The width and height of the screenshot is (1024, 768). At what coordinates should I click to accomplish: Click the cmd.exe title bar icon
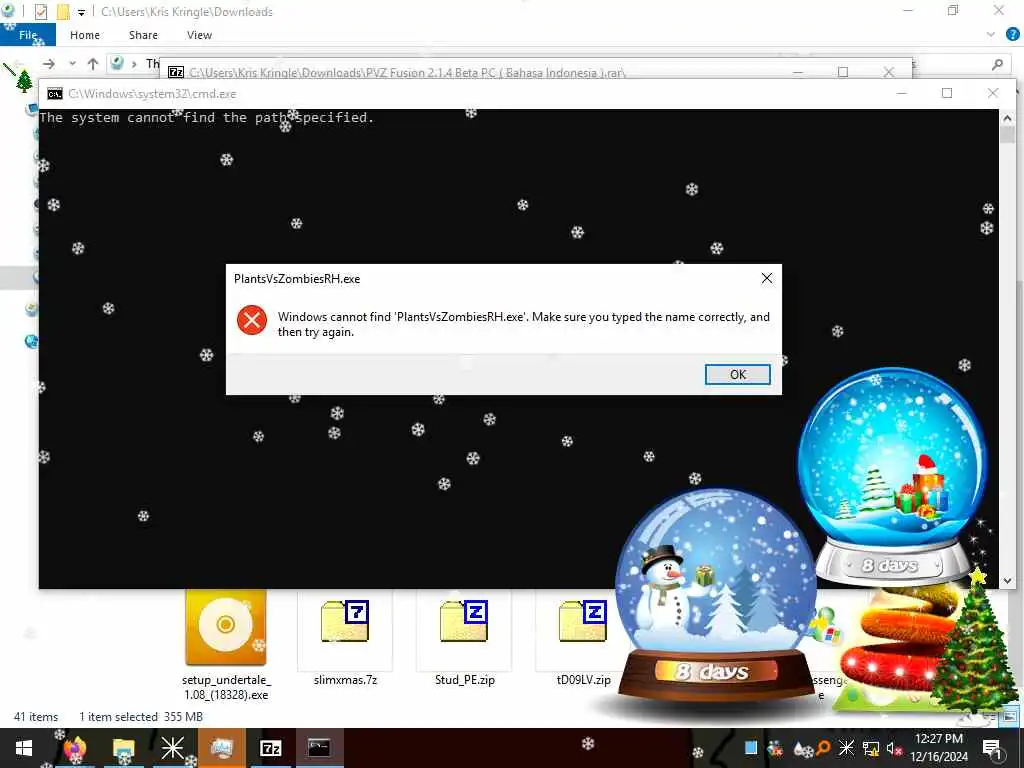(x=55, y=94)
